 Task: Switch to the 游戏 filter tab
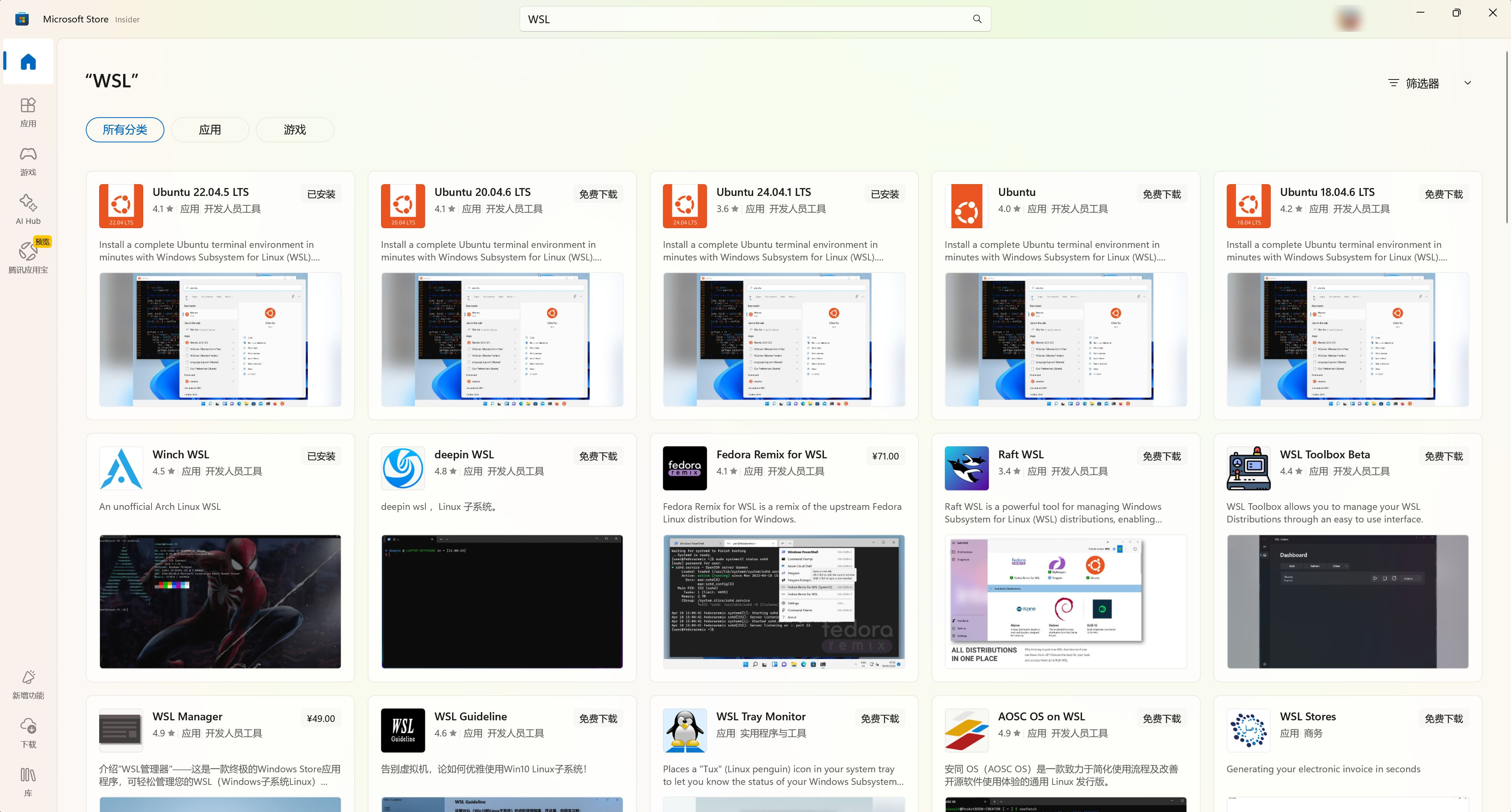coord(294,129)
